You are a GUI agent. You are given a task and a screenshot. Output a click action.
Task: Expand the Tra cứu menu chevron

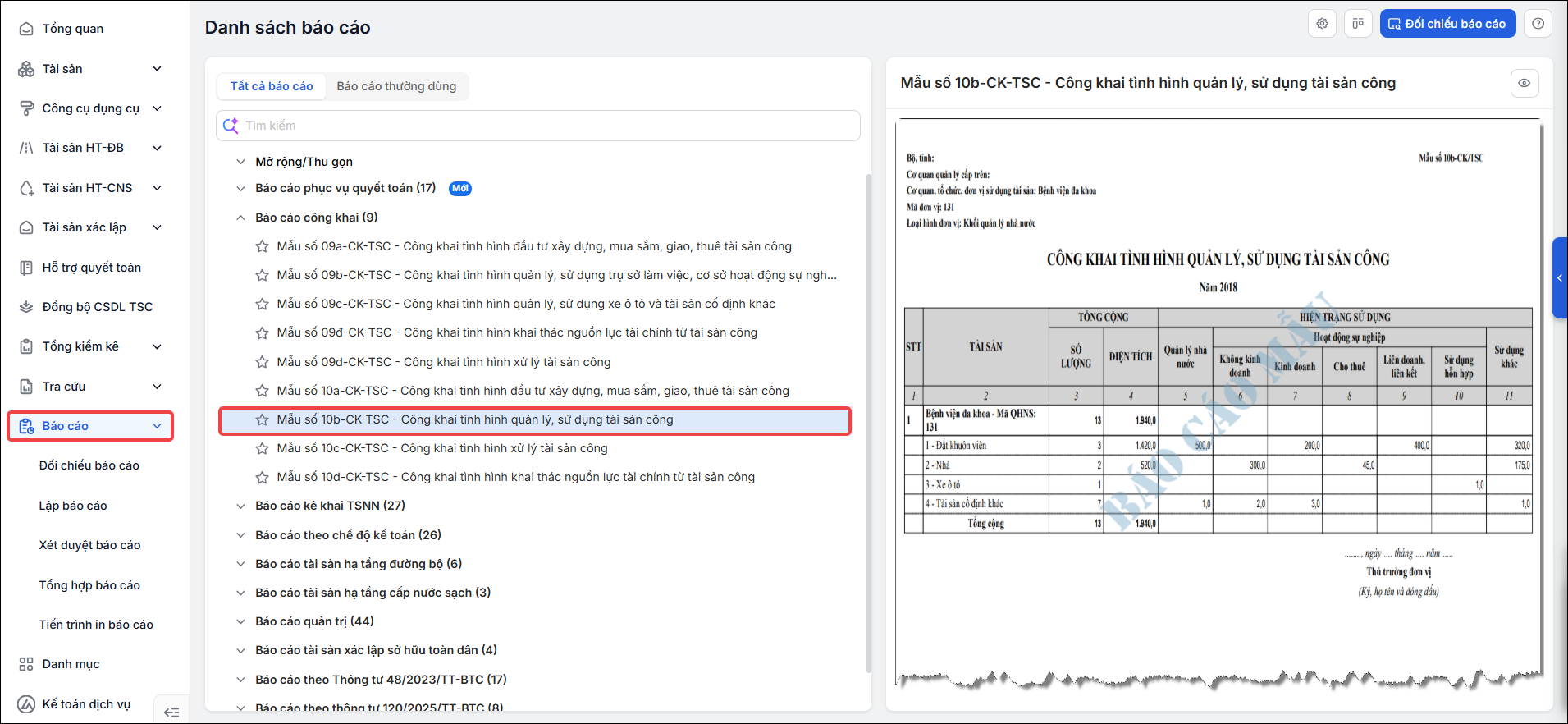157,387
